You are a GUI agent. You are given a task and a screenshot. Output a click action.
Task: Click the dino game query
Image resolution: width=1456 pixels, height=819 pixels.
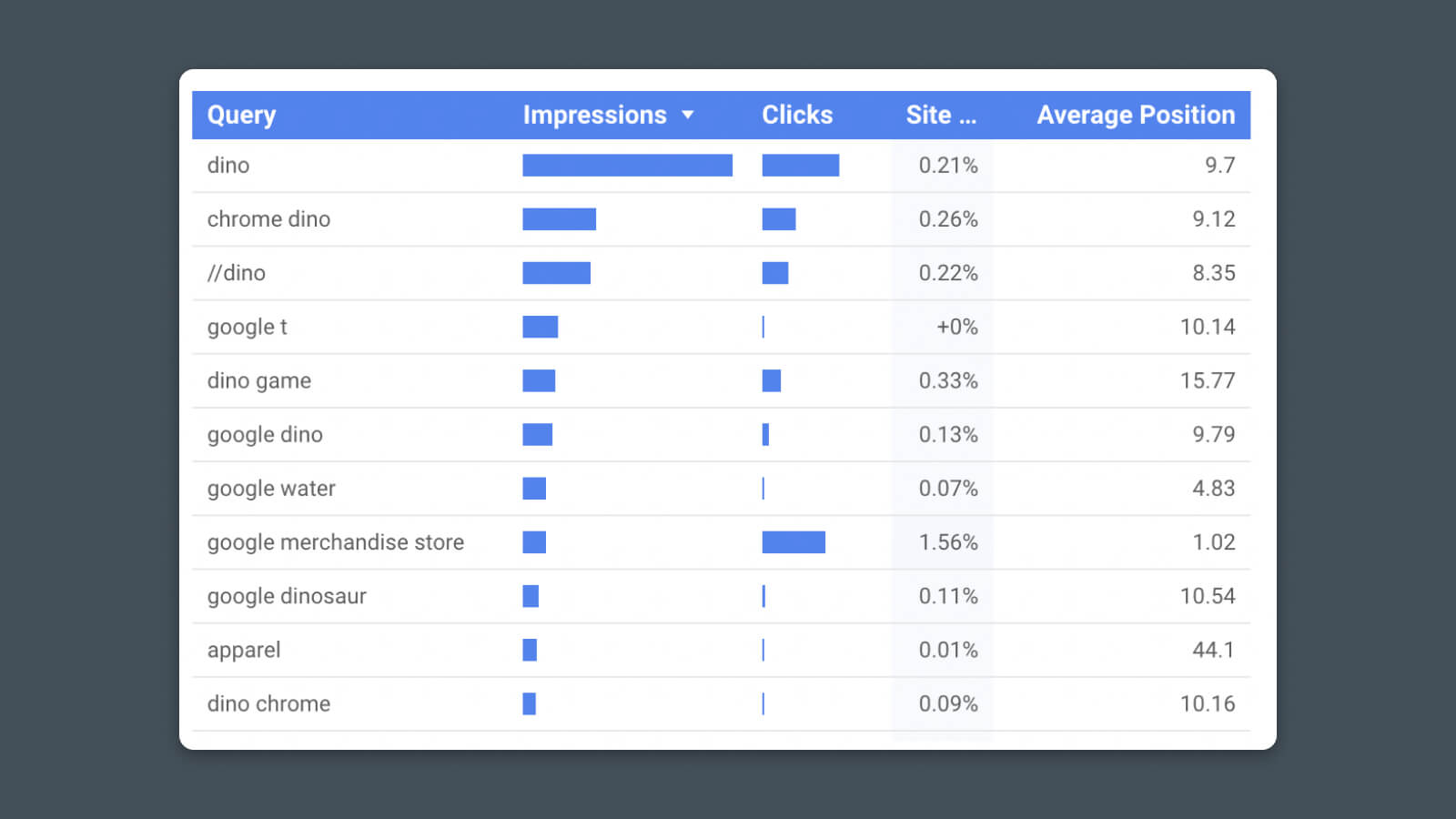tap(259, 380)
